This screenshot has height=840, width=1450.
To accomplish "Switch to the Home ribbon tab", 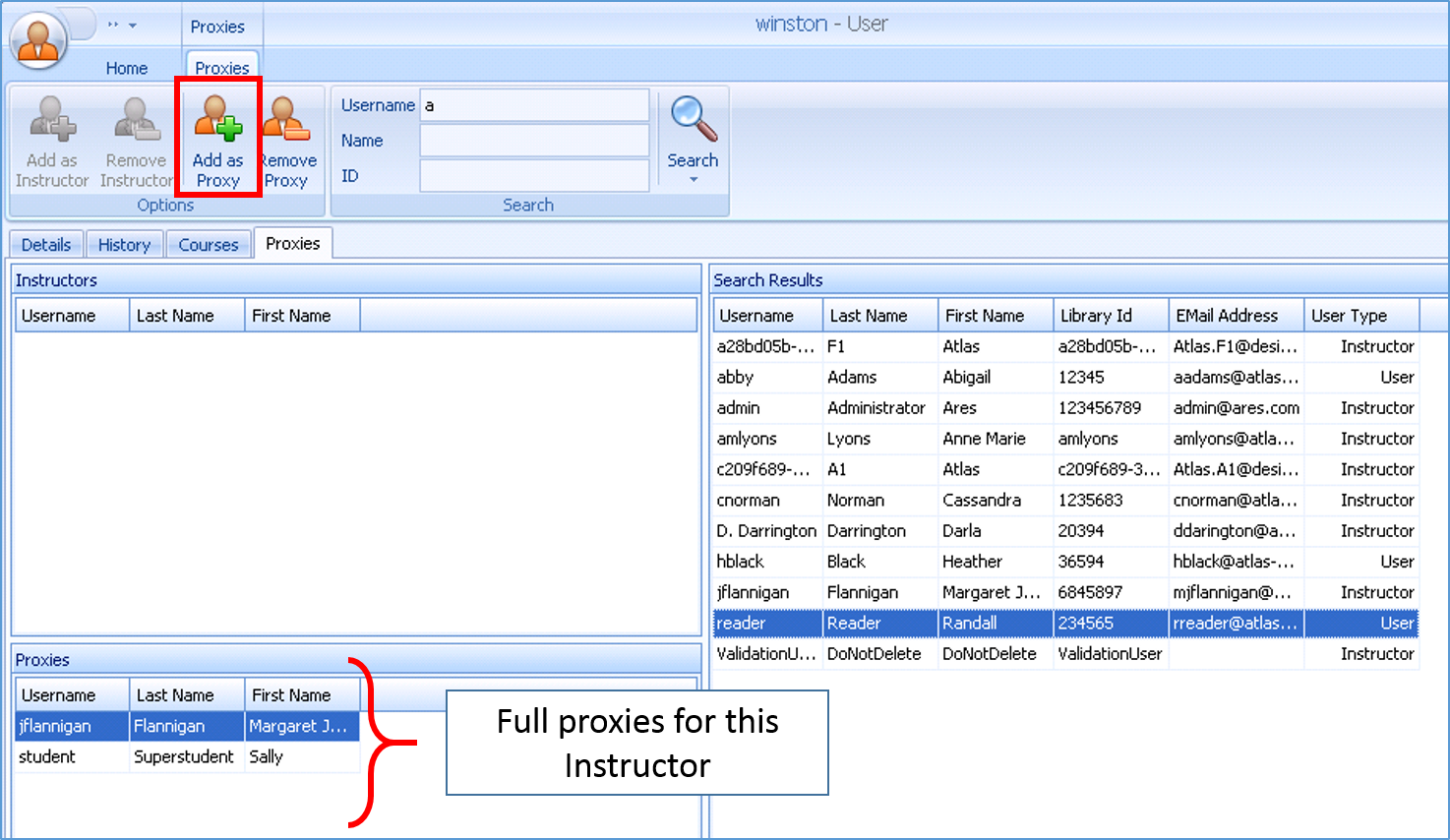I will coord(126,68).
